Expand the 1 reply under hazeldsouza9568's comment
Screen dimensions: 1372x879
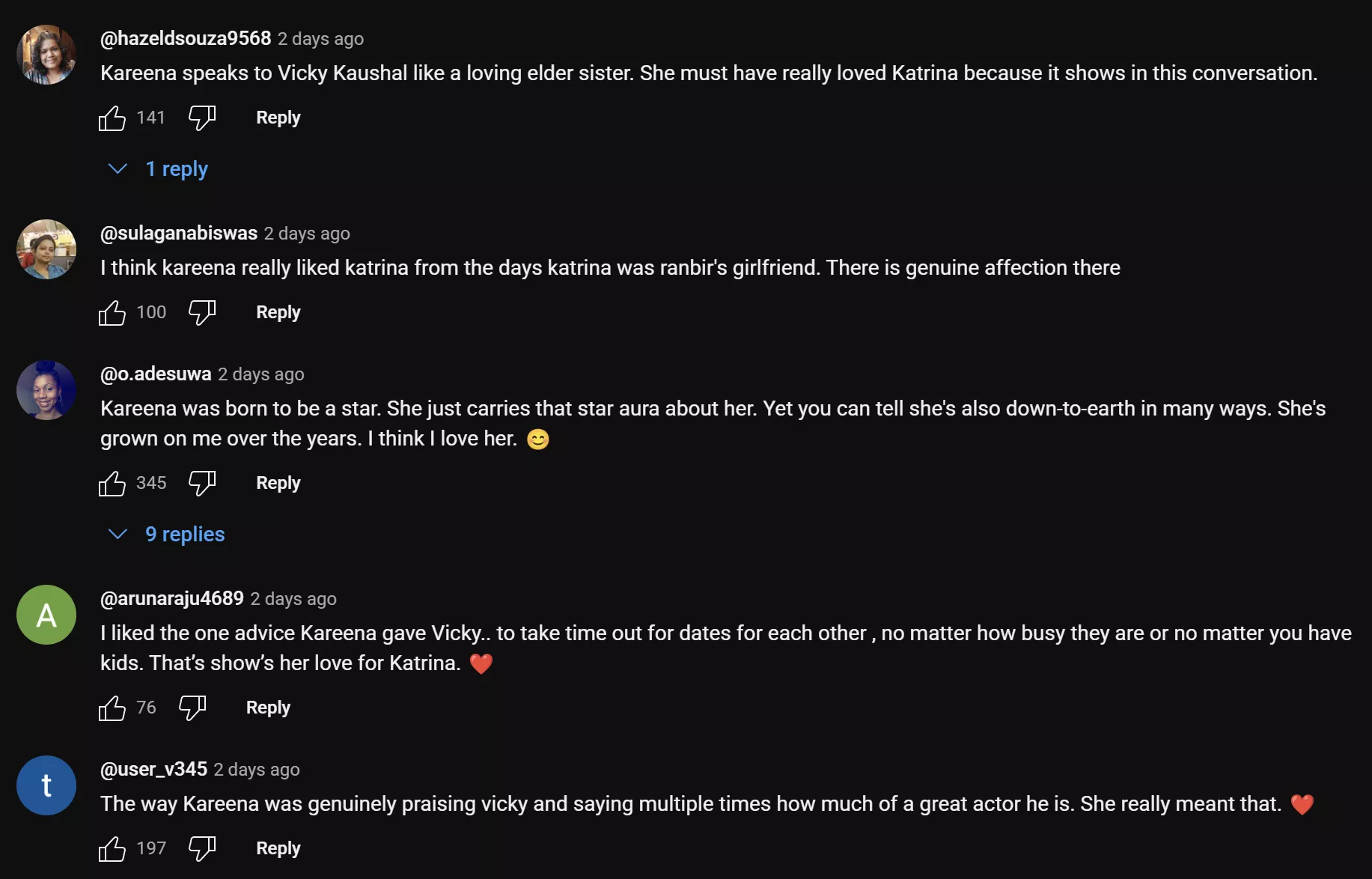coord(177,168)
